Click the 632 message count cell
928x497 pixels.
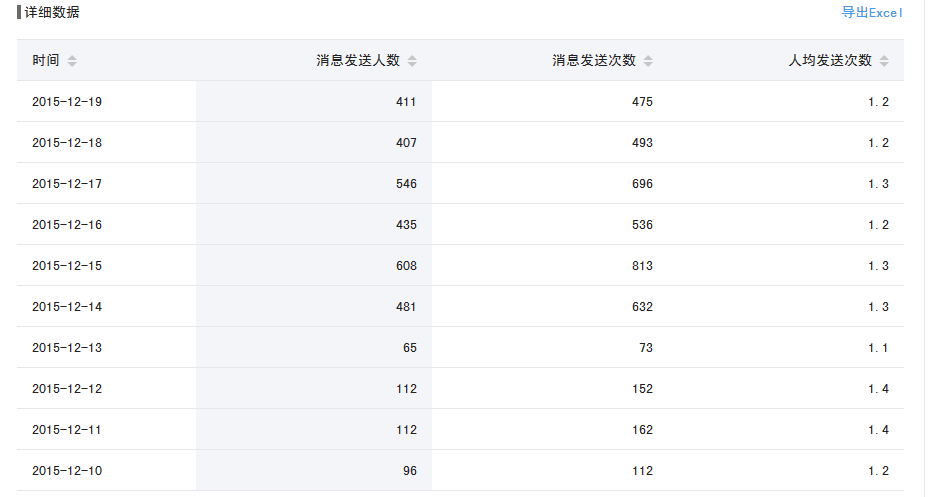coord(641,307)
